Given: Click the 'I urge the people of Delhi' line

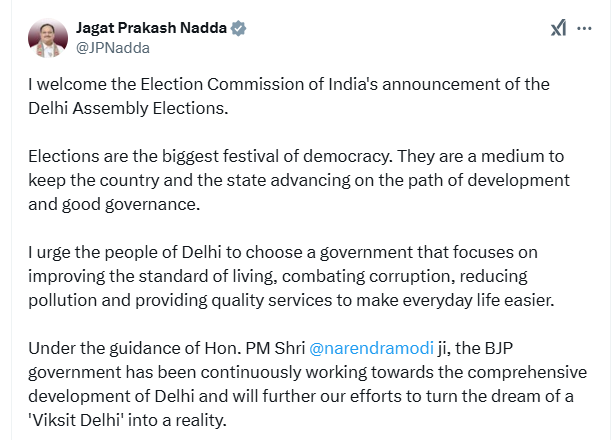Looking at the screenshot, I should pyautogui.click(x=283, y=252).
